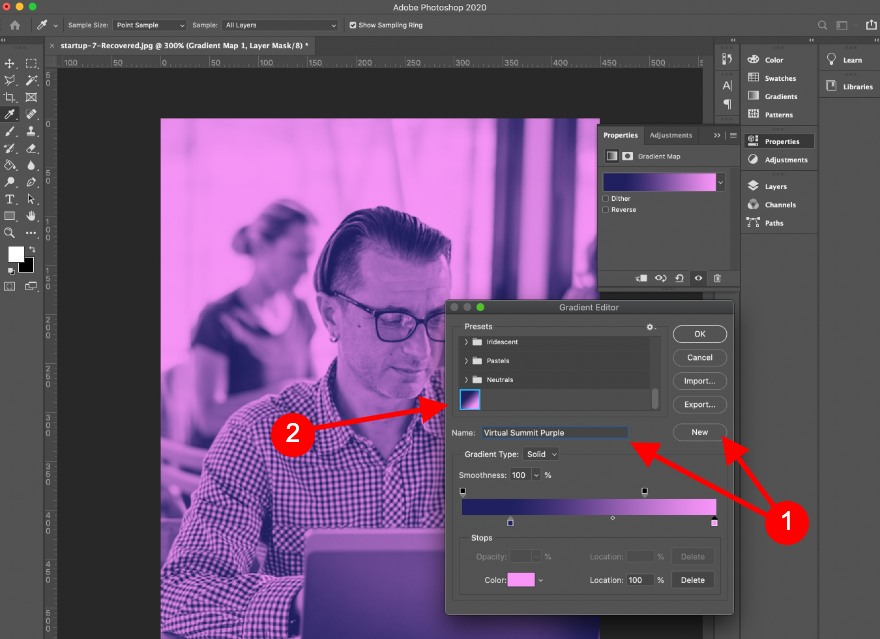This screenshot has width=880, height=639.
Task: Select the Zoom tool in toolbar
Action: [10, 233]
